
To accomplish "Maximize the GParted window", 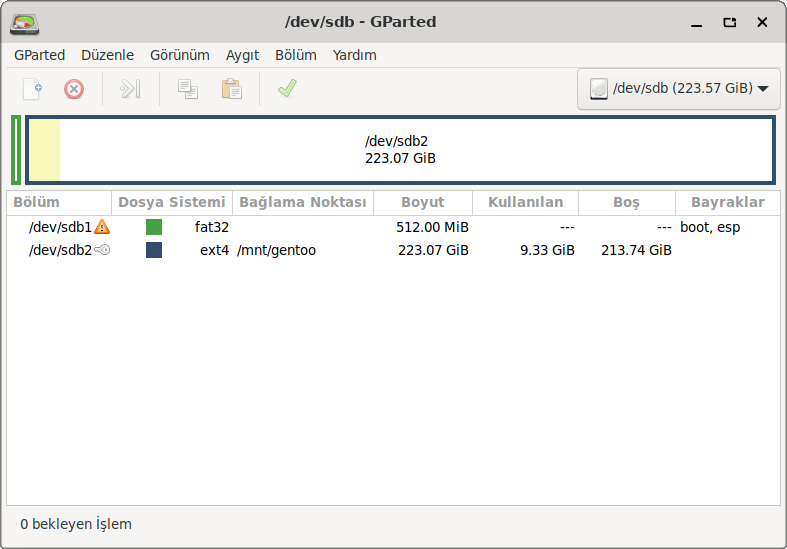I will tap(729, 23).
